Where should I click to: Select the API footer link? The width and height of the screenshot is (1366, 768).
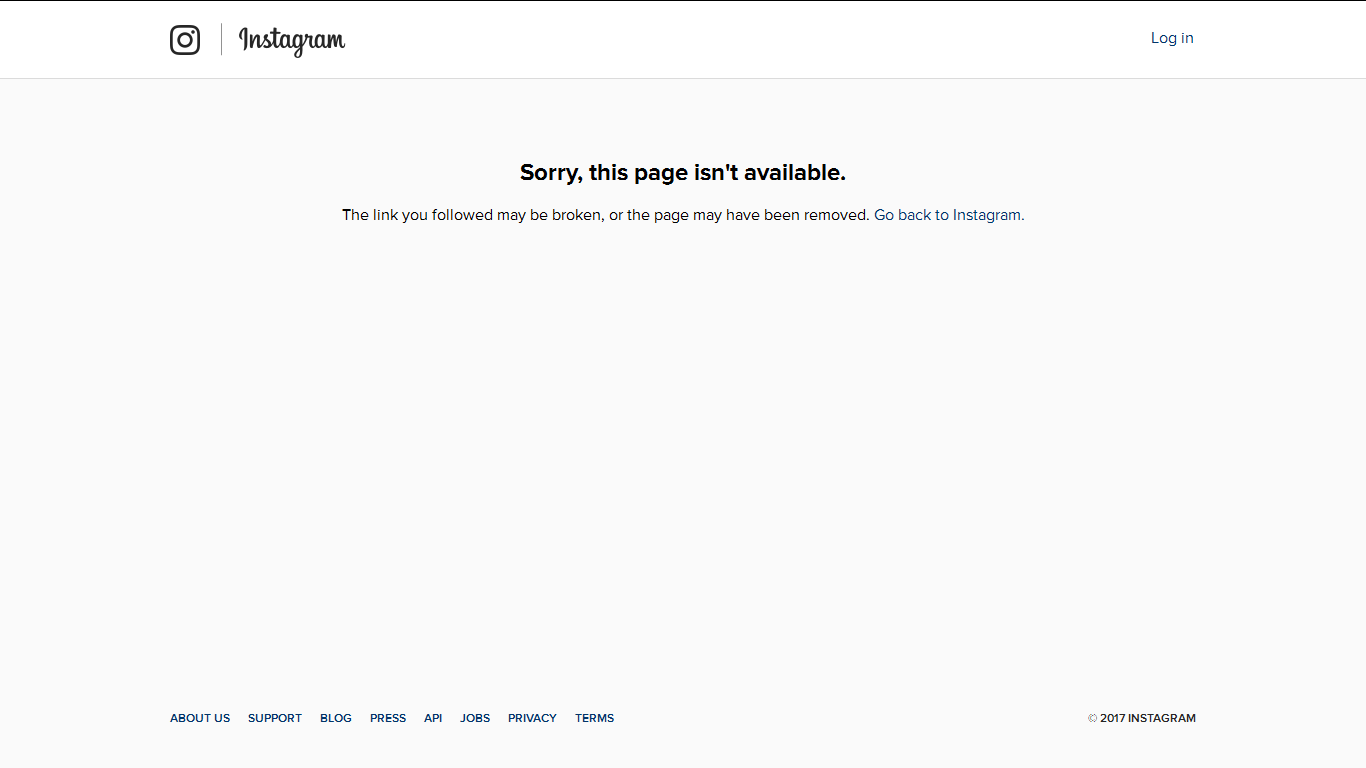click(x=433, y=718)
